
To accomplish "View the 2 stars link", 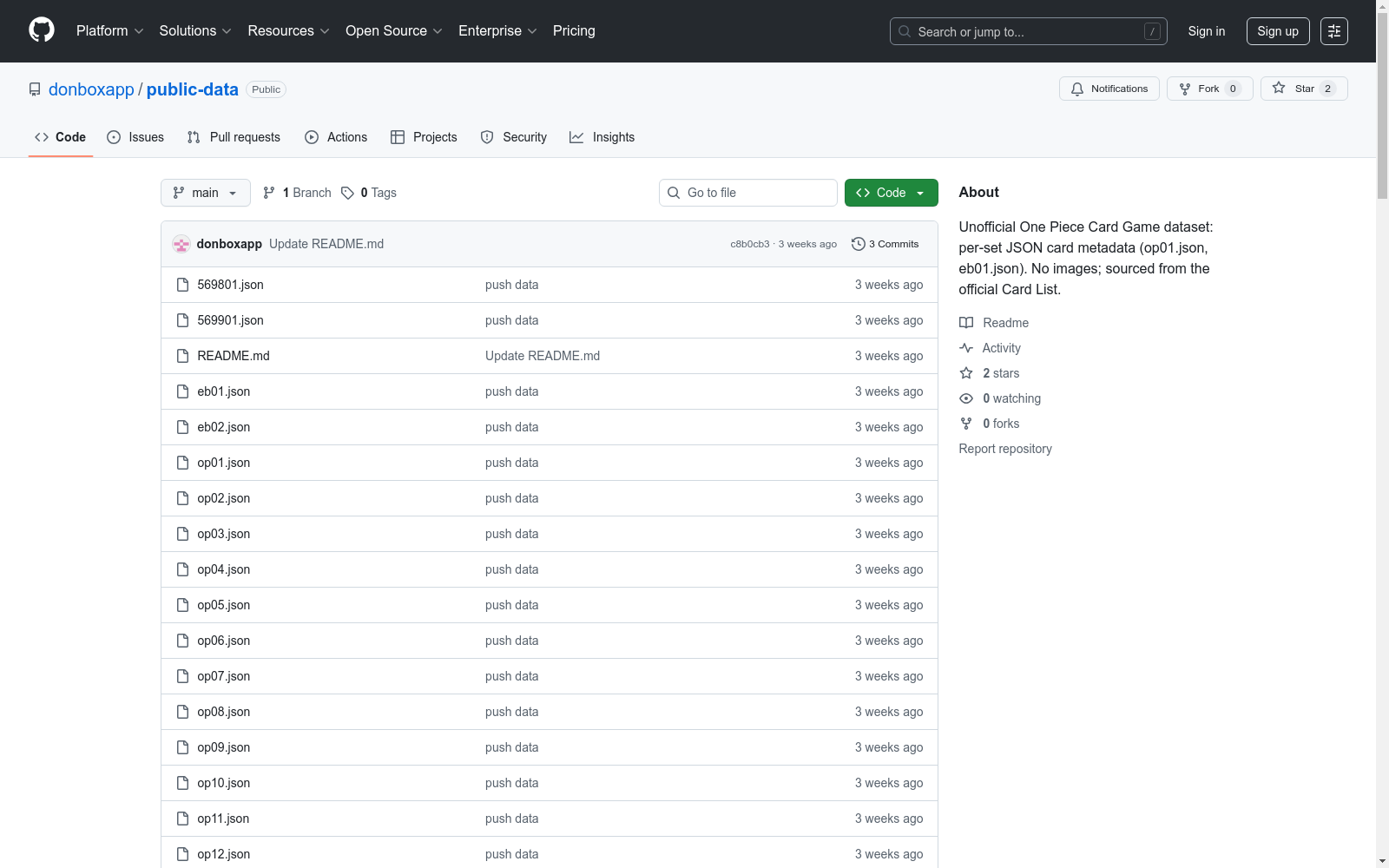I will (990, 373).
